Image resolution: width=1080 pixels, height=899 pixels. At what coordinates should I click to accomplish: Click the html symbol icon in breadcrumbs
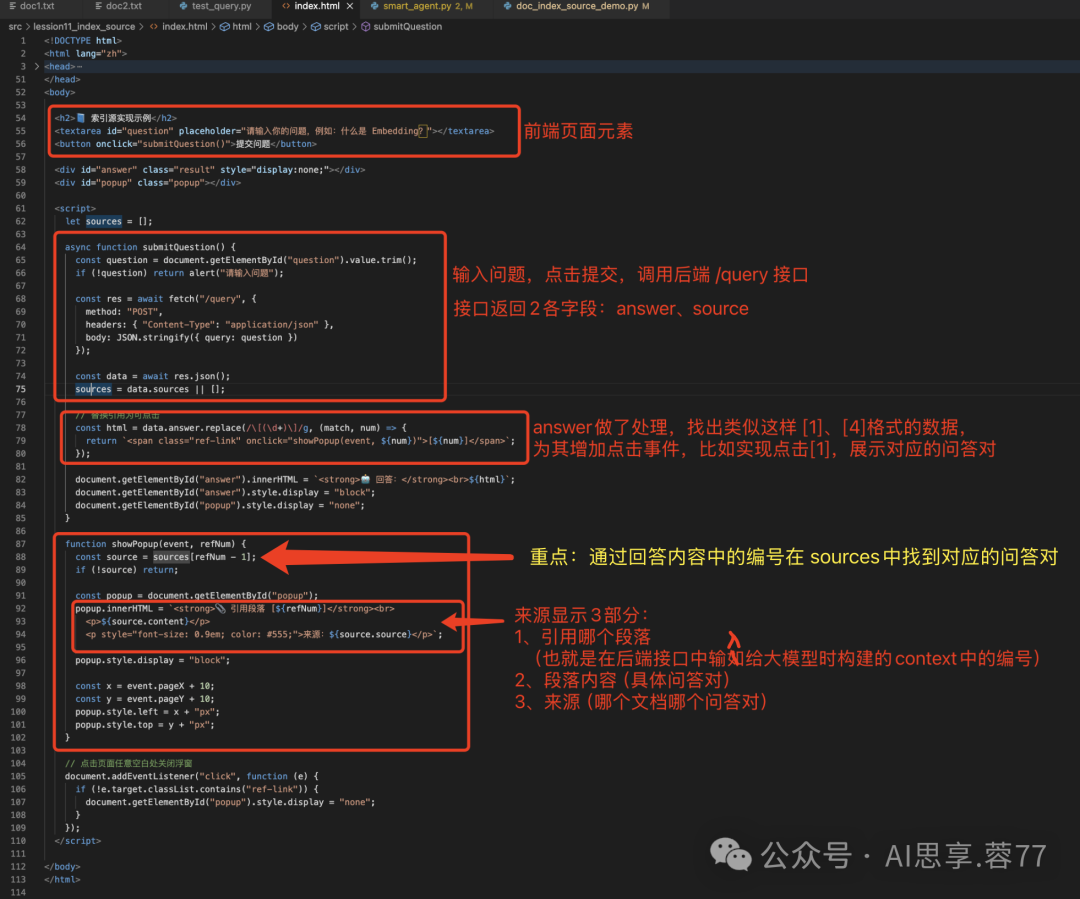(x=223, y=26)
